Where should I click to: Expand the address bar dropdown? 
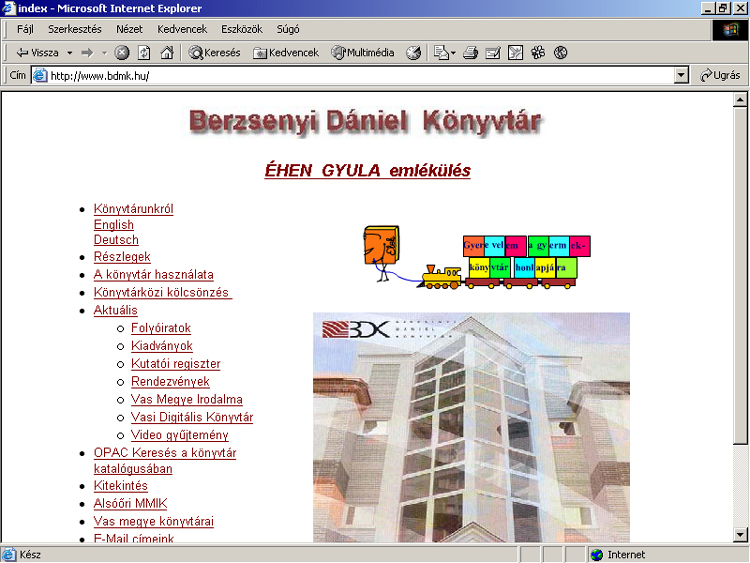coord(681,76)
